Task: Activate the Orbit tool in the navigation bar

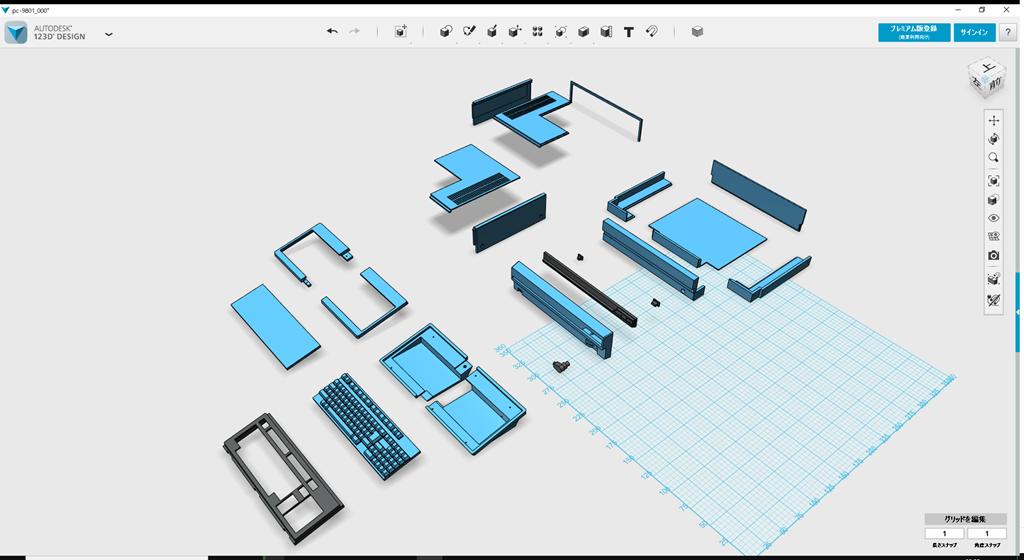Action: [x=993, y=140]
